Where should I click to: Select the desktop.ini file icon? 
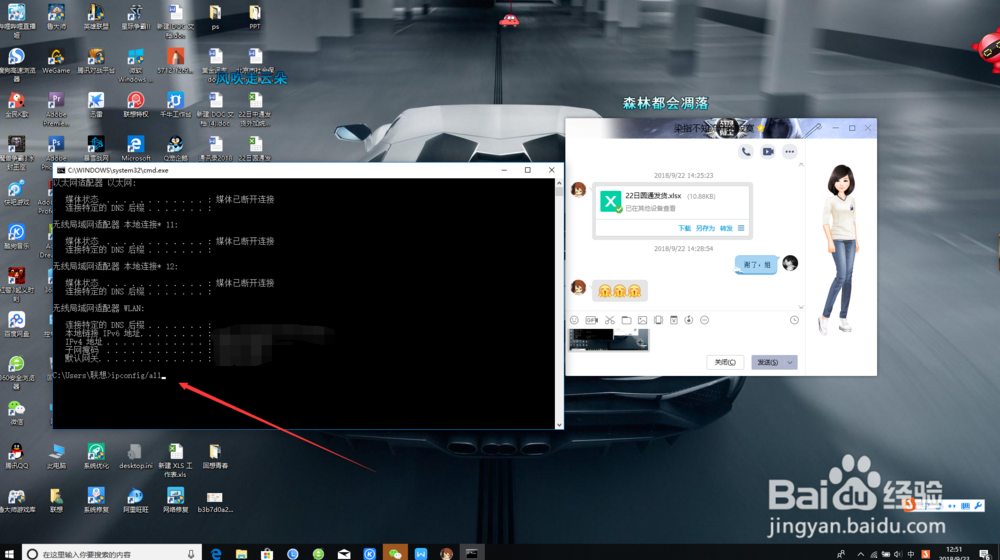[135, 456]
